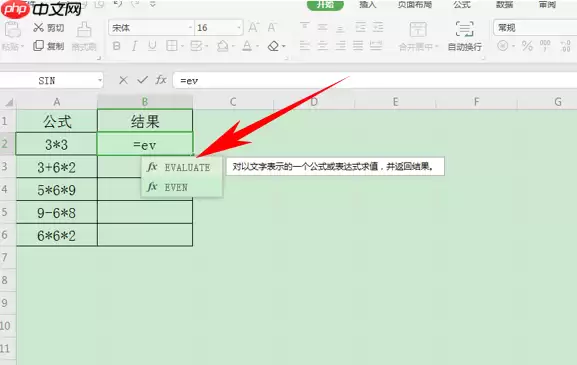Image resolution: width=577 pixels, height=365 pixels.
Task: Click the align right icon
Action: [x=340, y=46]
